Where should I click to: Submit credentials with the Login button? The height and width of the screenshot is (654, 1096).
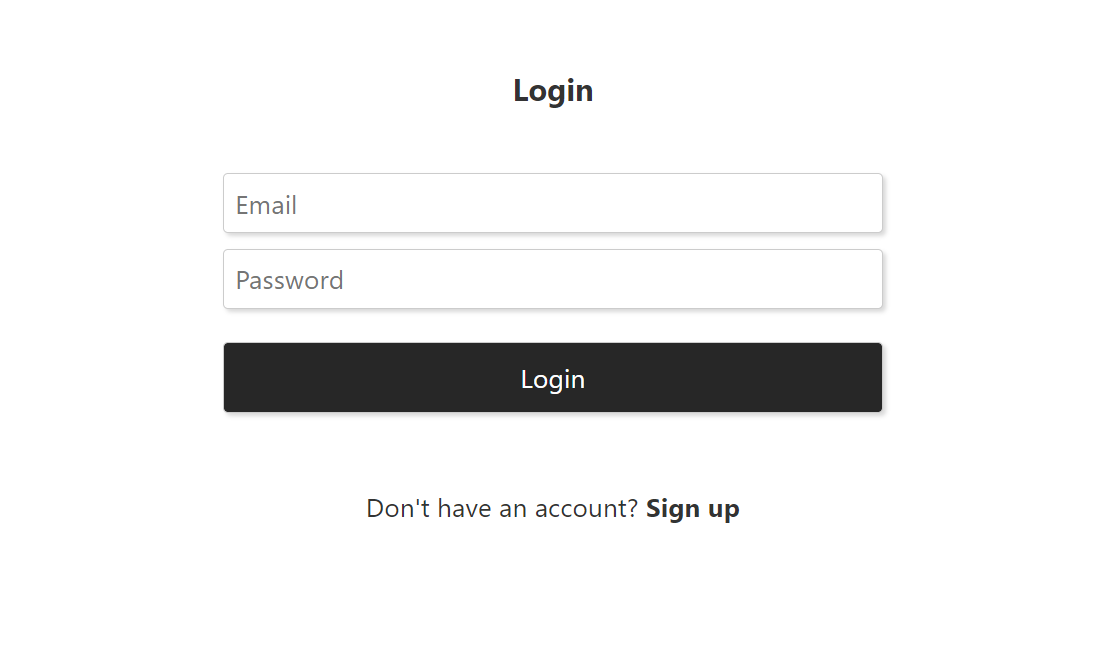553,377
